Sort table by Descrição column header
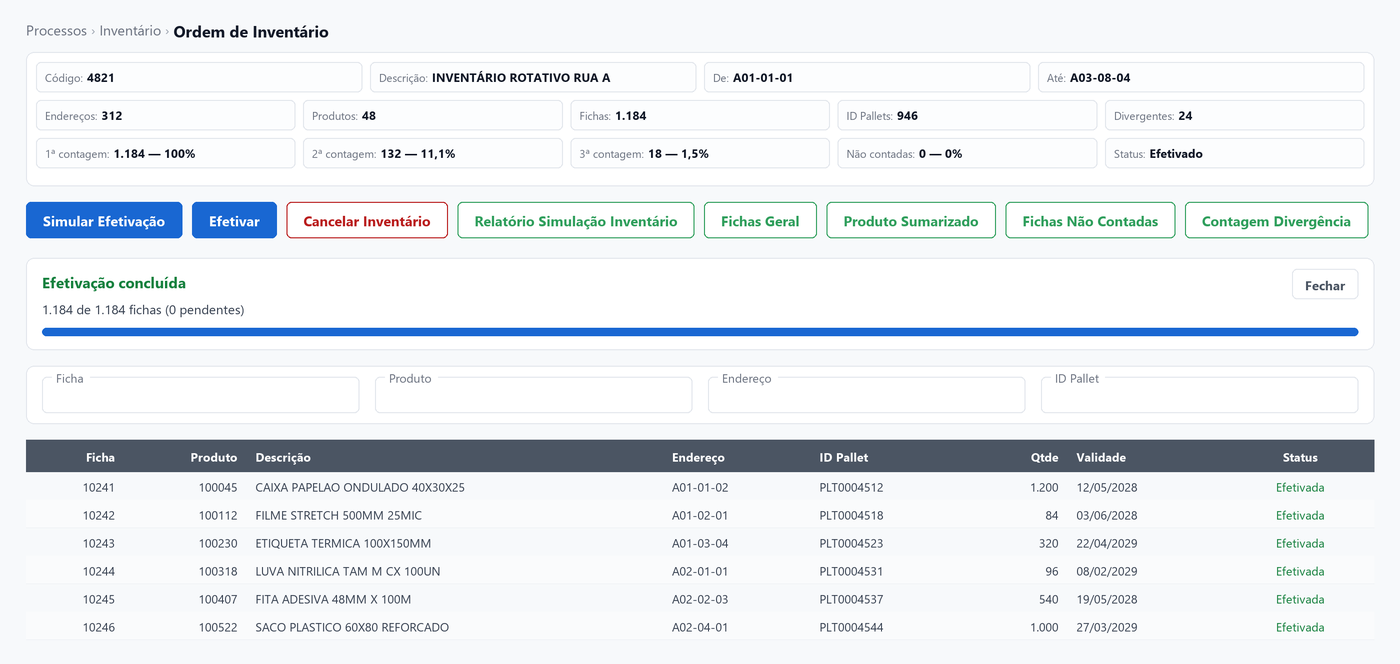 coord(283,457)
